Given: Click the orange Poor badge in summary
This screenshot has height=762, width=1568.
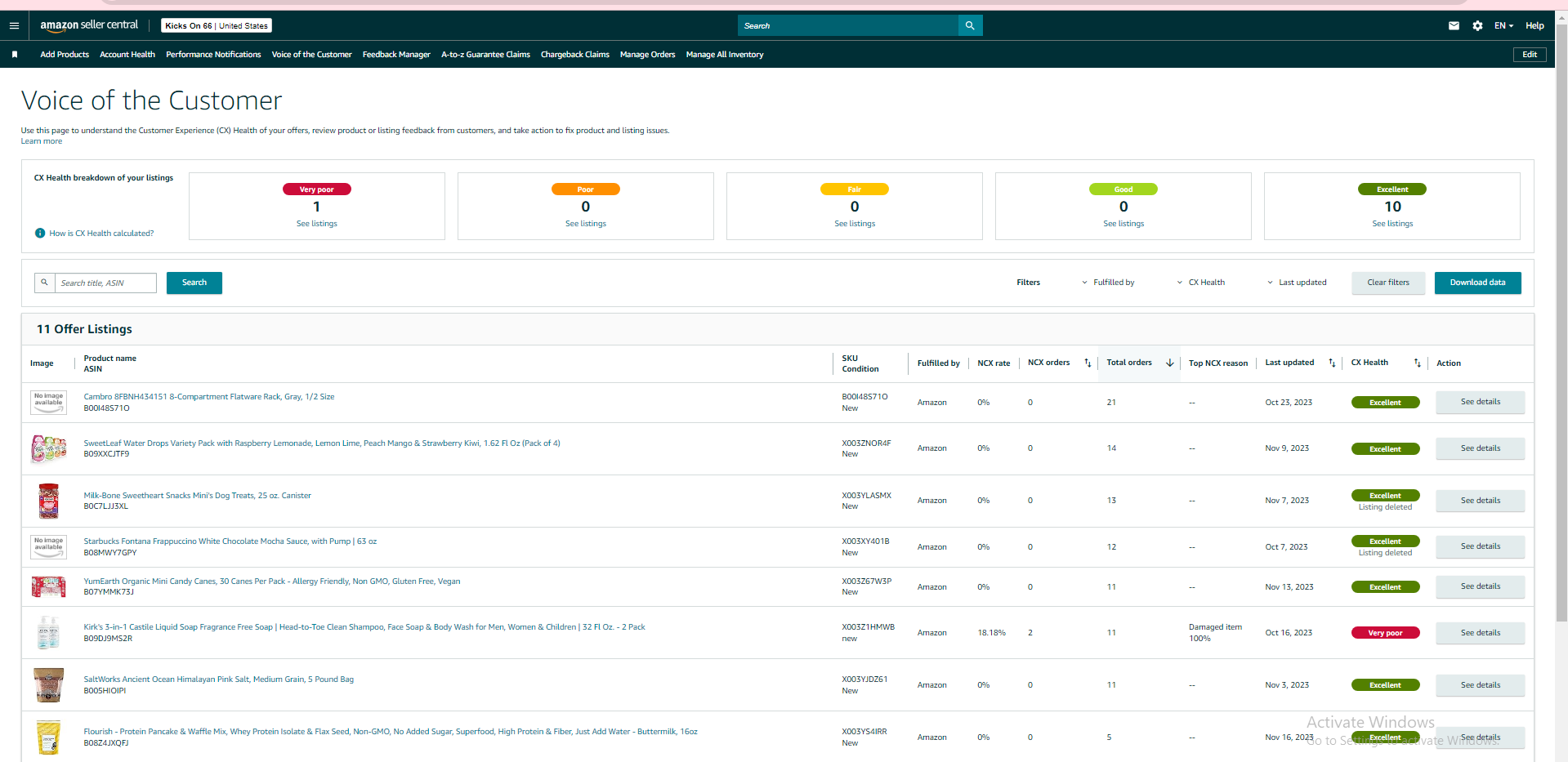Looking at the screenshot, I should click(x=586, y=189).
